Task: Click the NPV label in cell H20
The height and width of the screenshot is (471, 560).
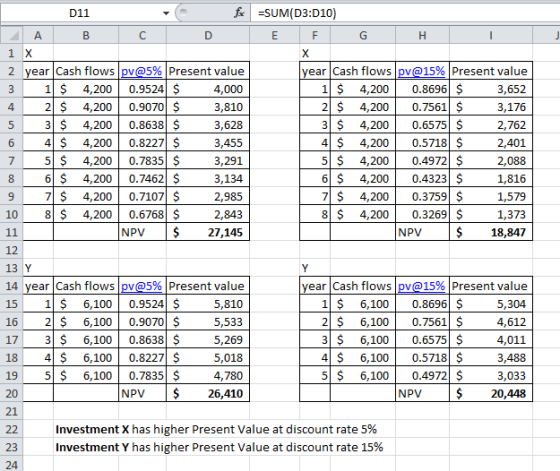Action: tap(422, 393)
